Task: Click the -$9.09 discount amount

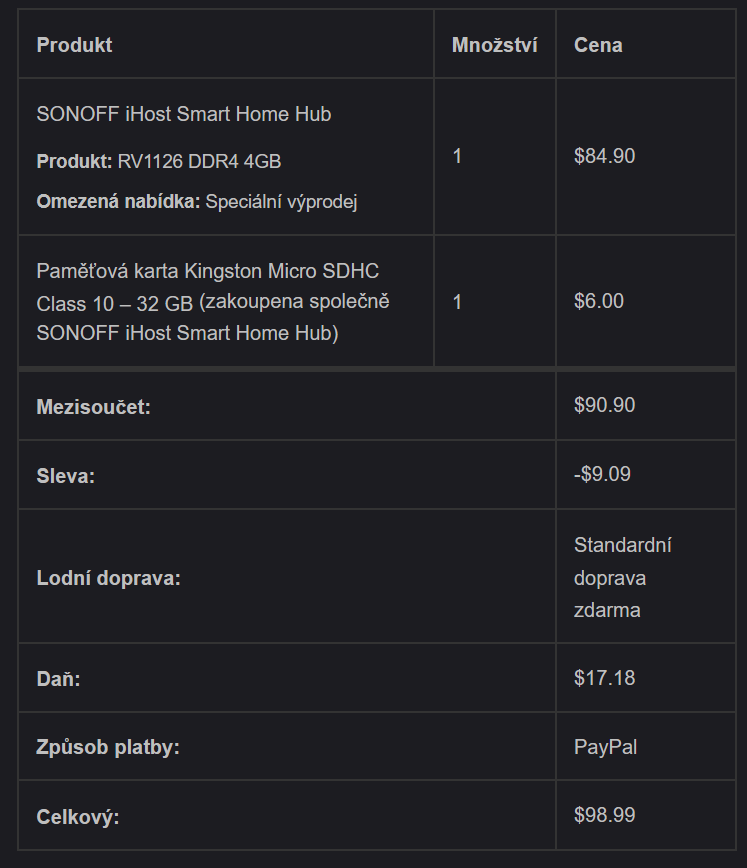Action: pos(602,474)
